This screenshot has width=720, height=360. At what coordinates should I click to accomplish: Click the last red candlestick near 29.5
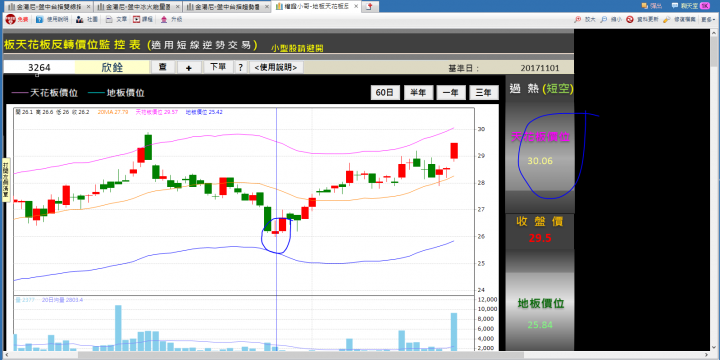(x=454, y=151)
